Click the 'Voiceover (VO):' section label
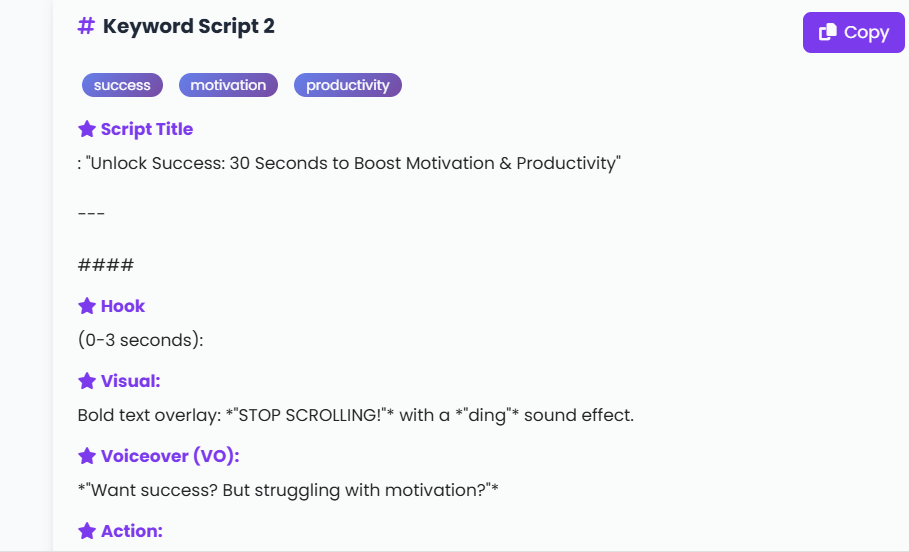Viewport: 909px width, 552px height. [x=170, y=456]
